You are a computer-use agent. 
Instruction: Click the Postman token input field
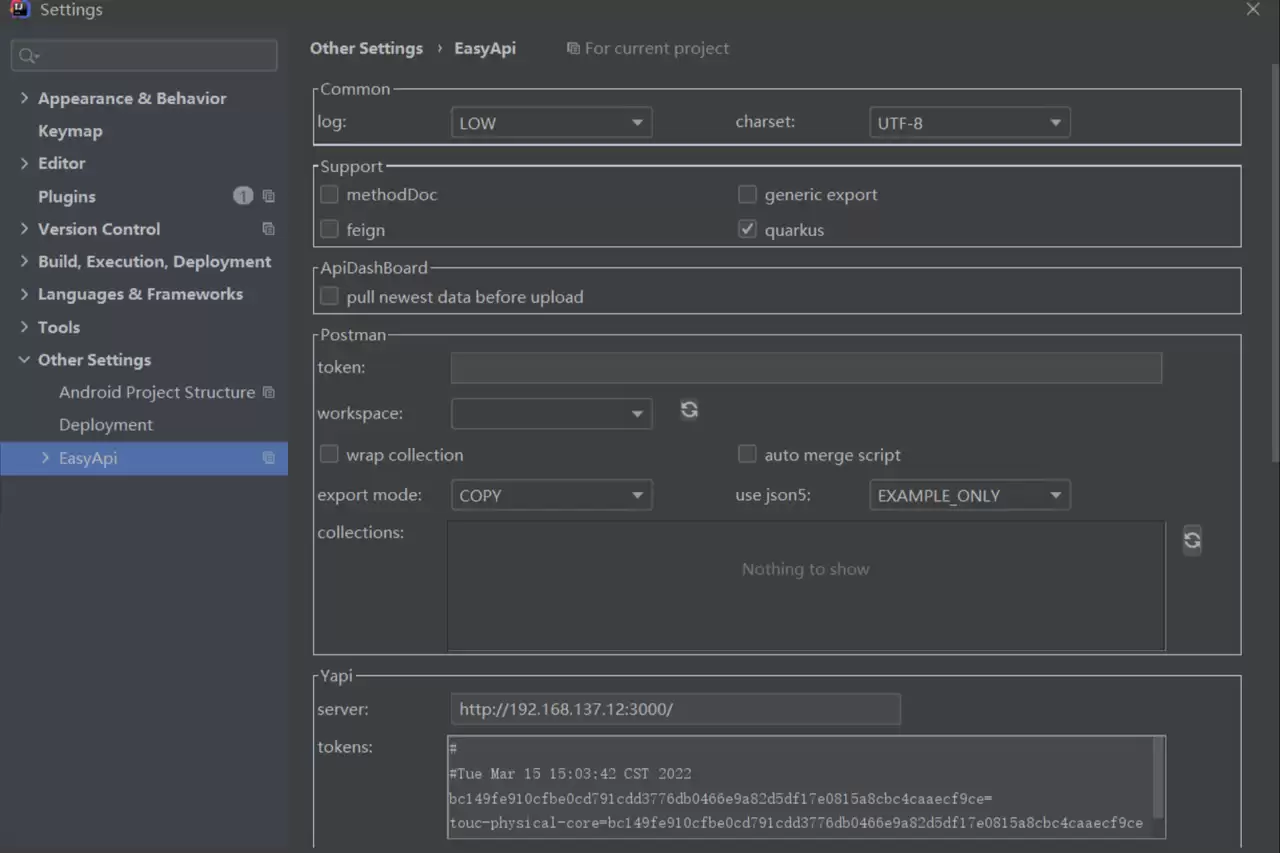click(806, 367)
